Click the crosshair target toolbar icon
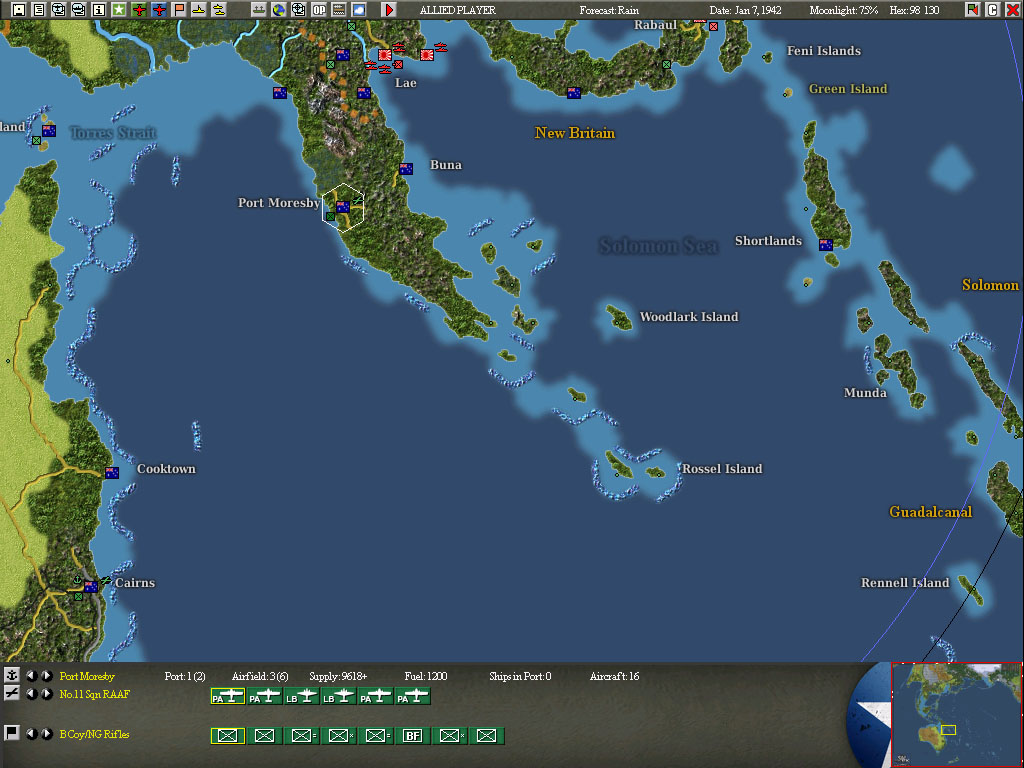The width and height of the screenshot is (1024, 768). [298, 9]
